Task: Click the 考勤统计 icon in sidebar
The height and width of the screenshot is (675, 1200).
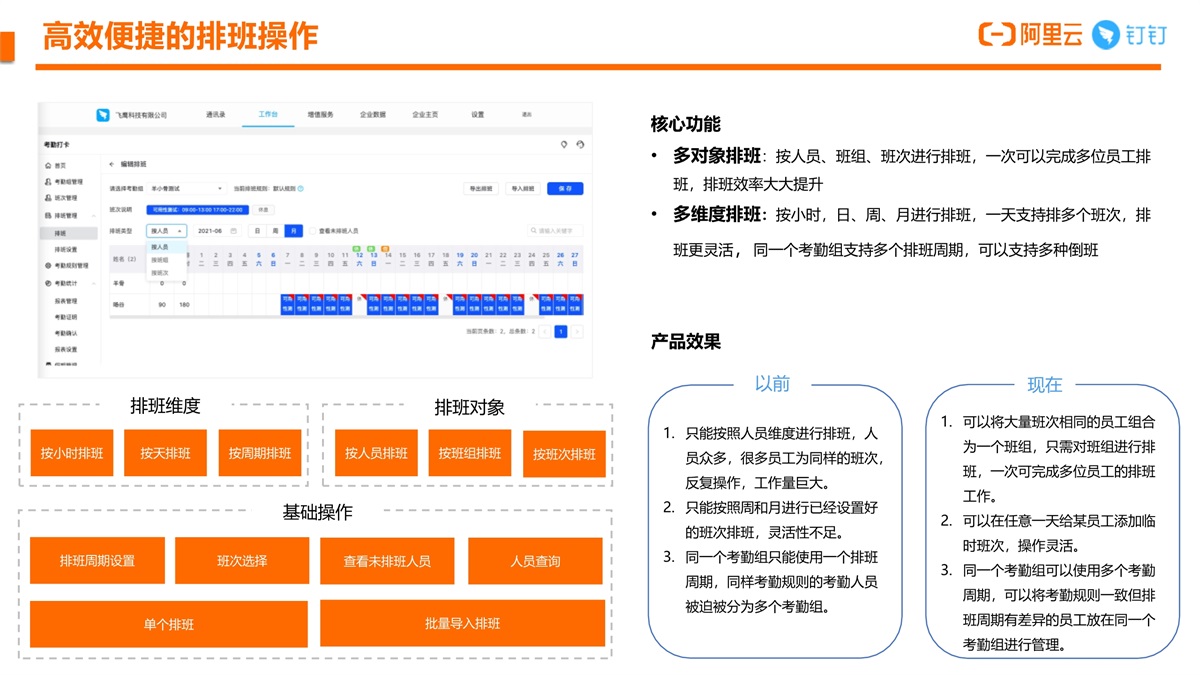Action: pos(48,283)
